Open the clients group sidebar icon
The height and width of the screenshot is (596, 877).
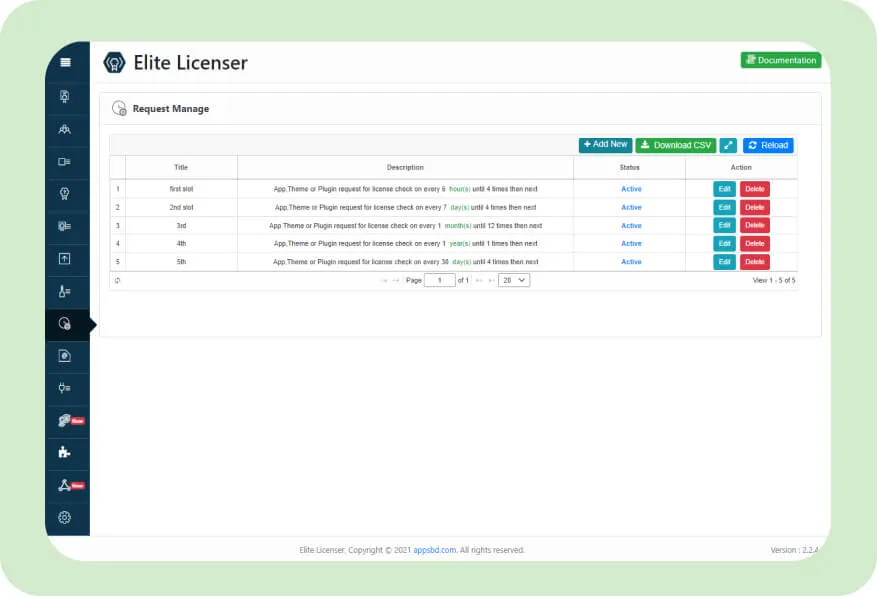[x=65, y=129]
